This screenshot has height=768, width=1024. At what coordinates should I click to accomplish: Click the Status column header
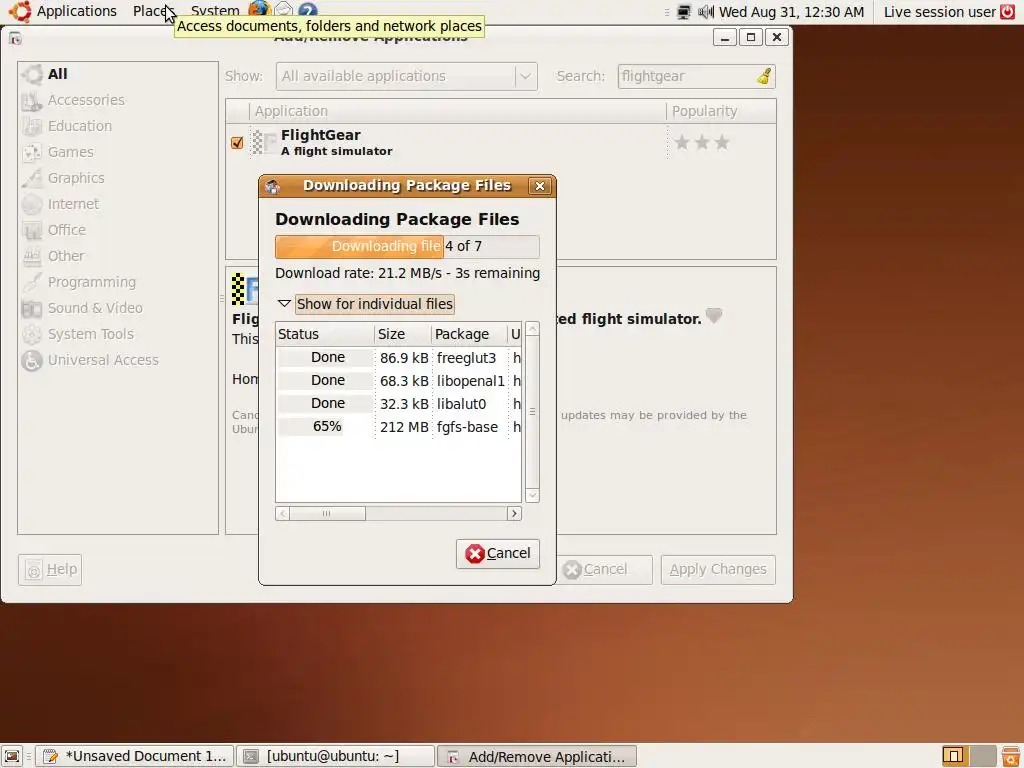click(x=325, y=334)
